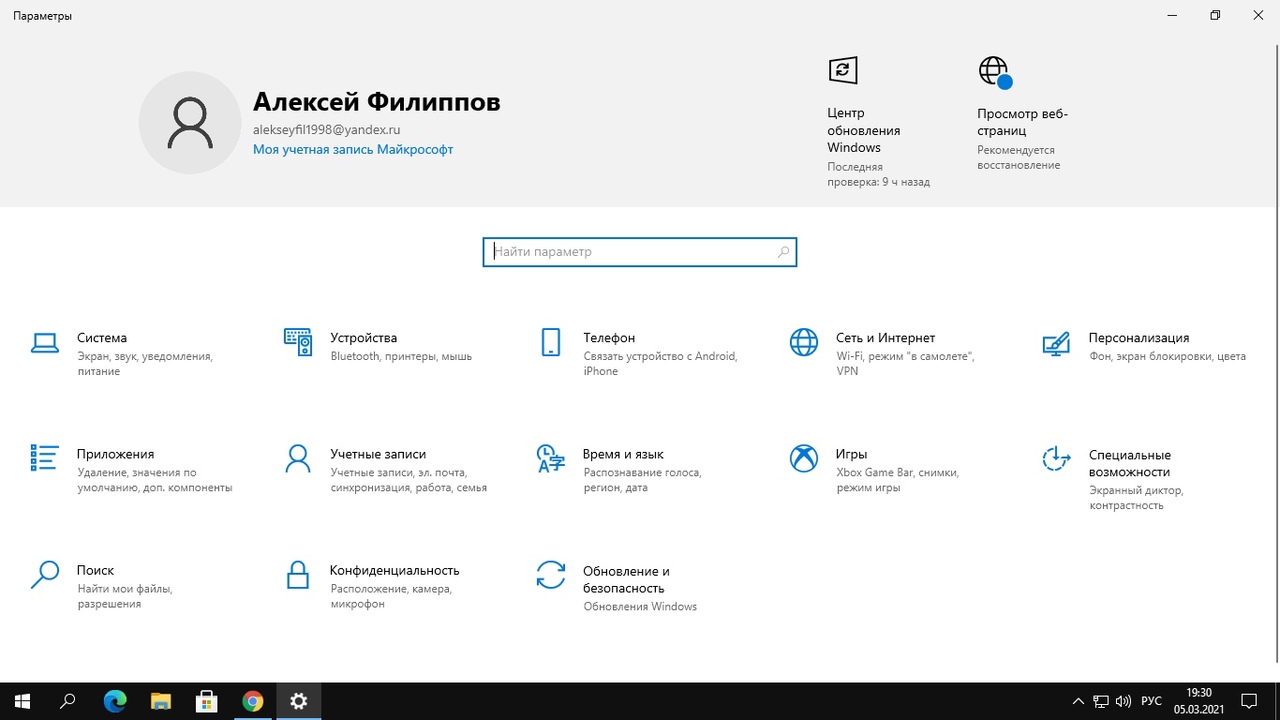This screenshot has width=1280, height=720.
Task: Click Центр обновления Windows text
Action: [x=863, y=130]
